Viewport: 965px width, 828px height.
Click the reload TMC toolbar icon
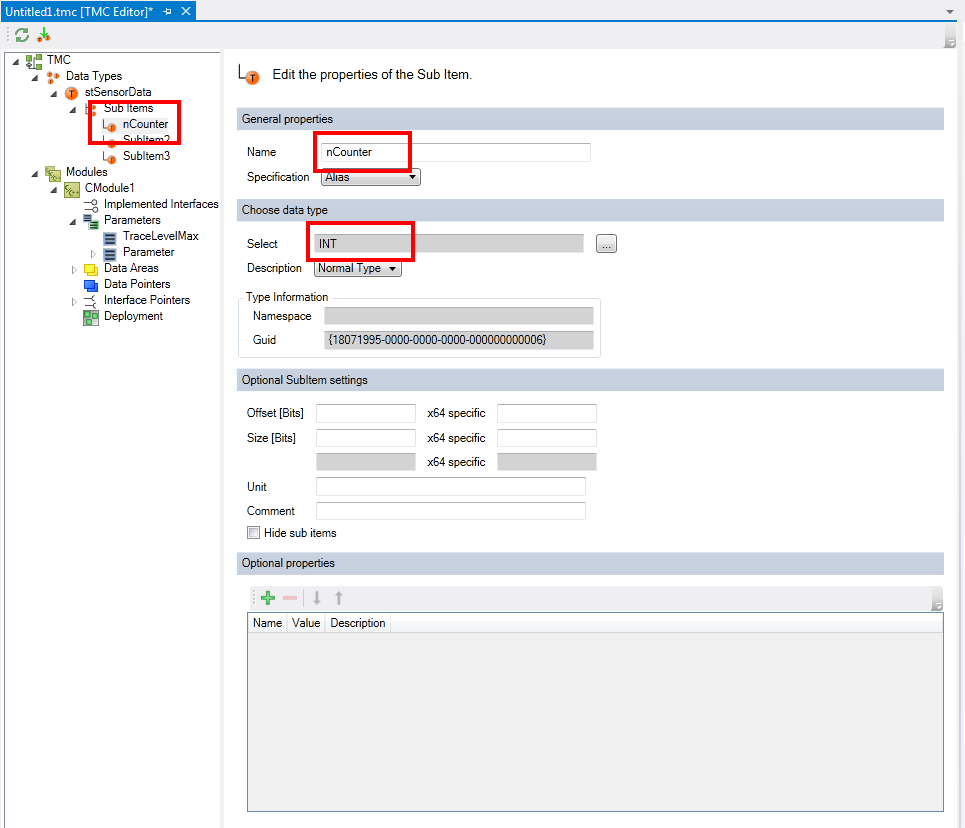(22, 35)
